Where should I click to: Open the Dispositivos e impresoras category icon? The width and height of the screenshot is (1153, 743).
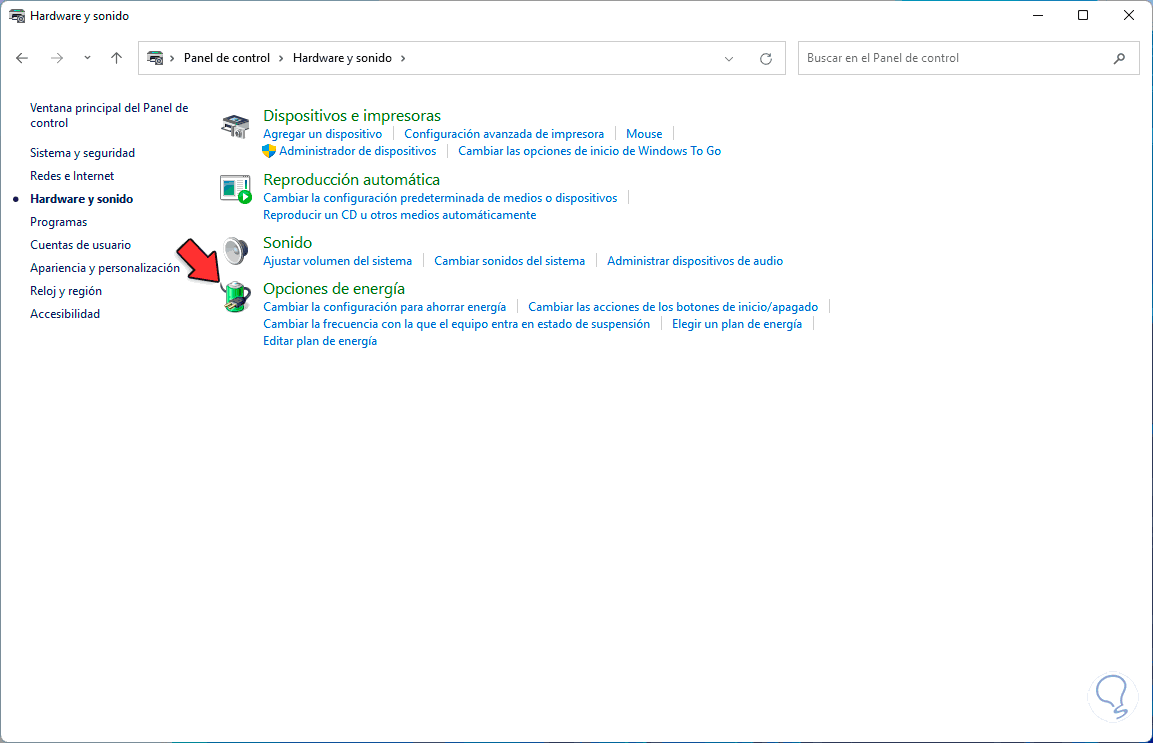(x=235, y=126)
